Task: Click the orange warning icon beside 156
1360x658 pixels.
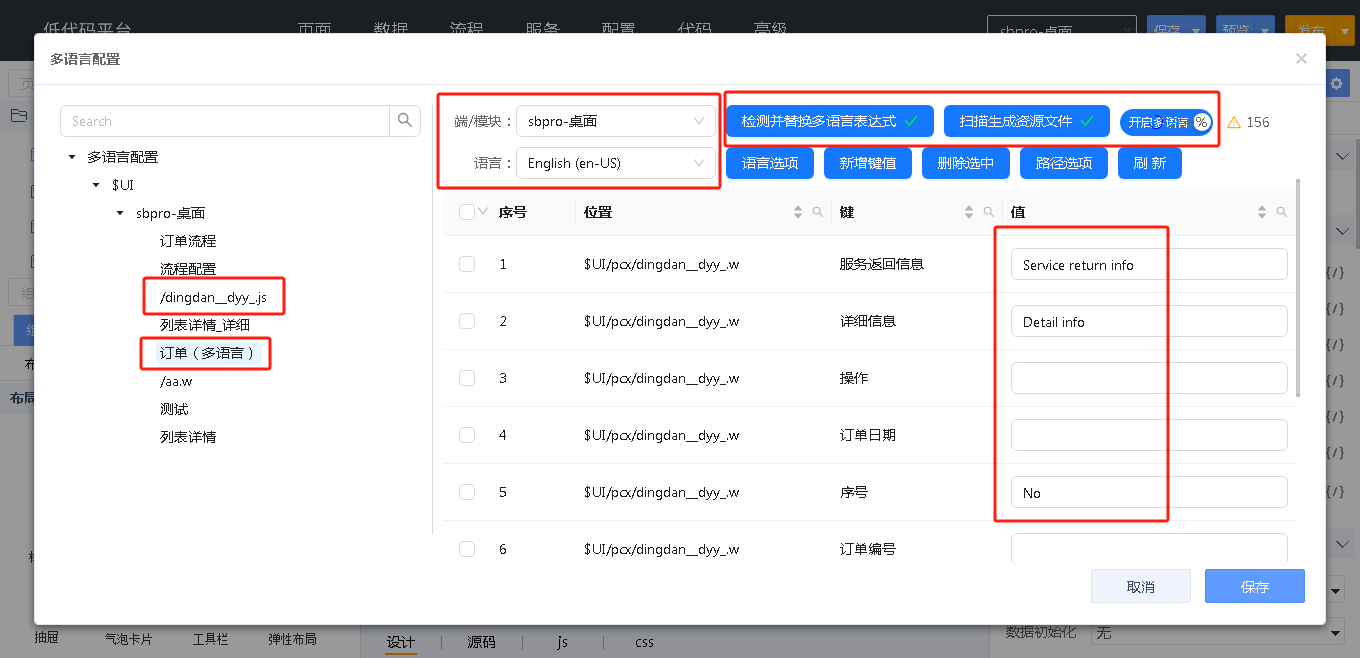Action: [1234, 122]
